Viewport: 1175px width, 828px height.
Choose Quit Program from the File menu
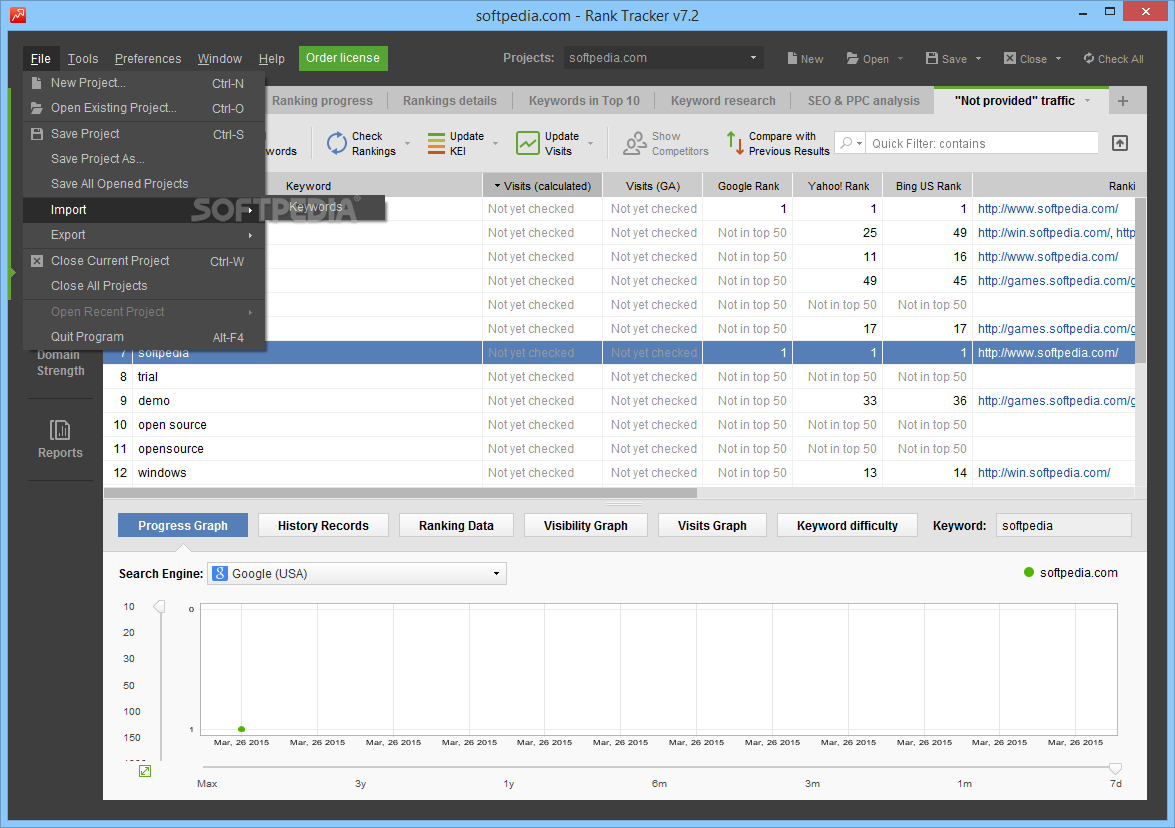pyautogui.click(x=144, y=337)
